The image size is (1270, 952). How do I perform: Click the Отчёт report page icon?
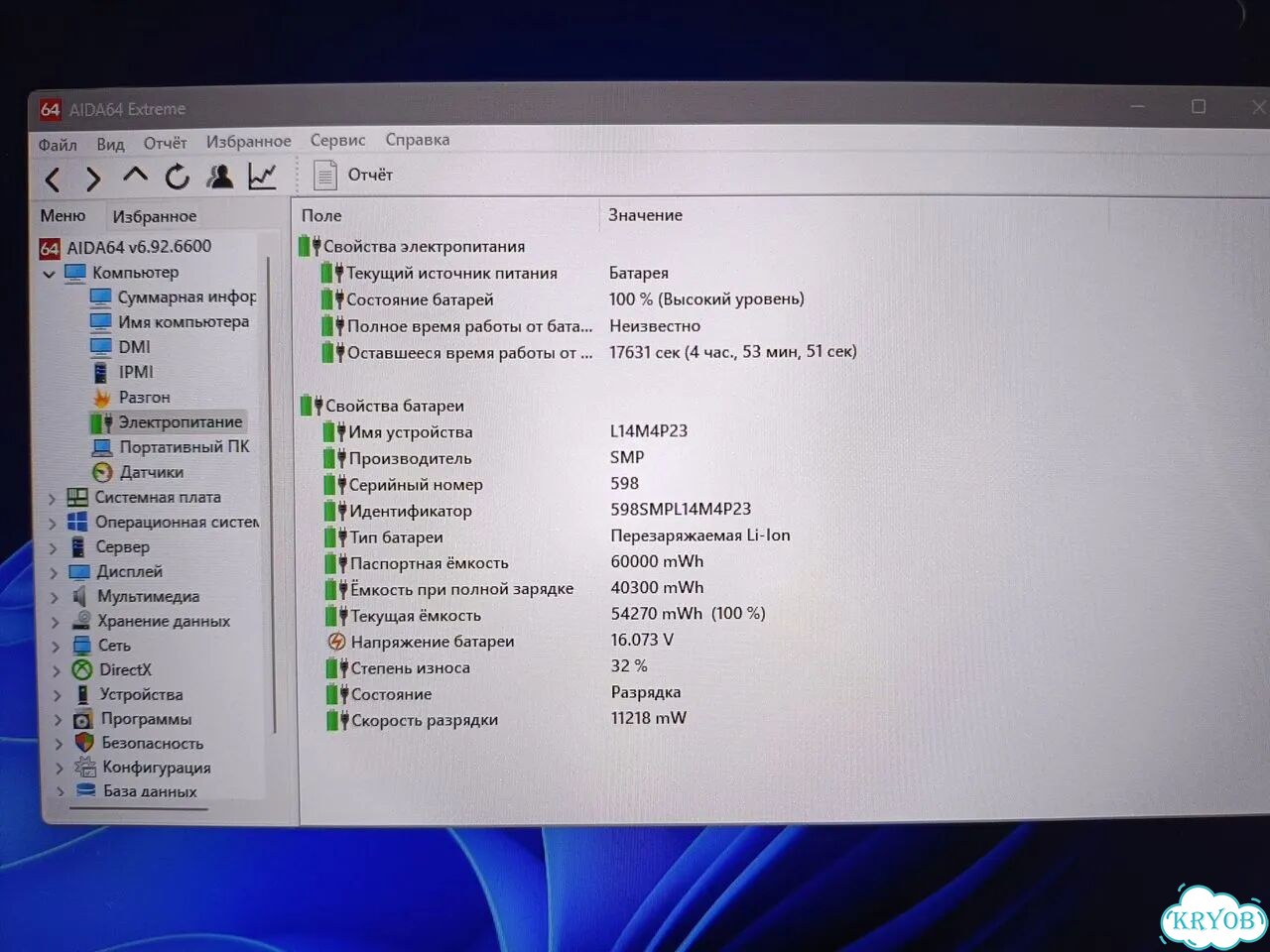324,176
